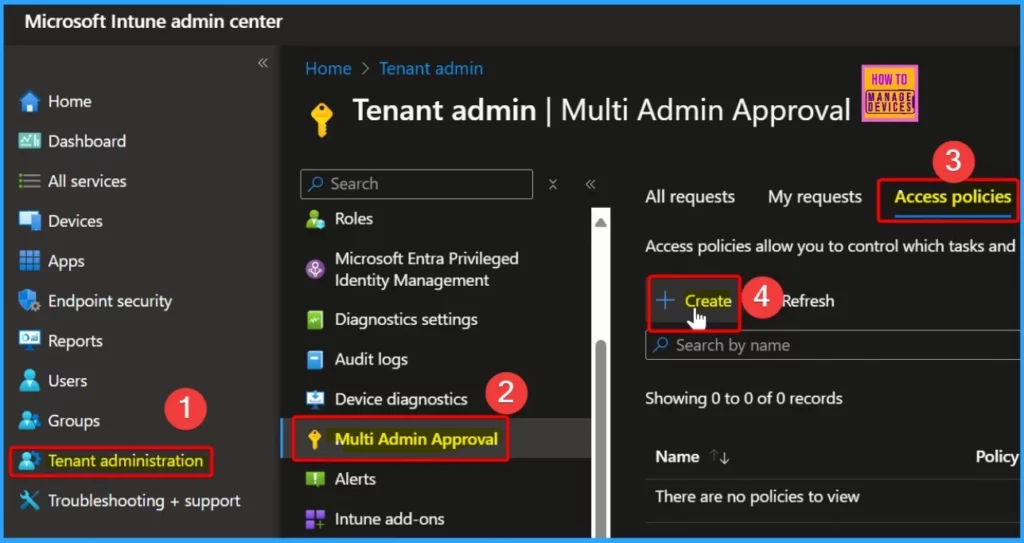1024x543 pixels.
Task: Click the Diagnostics settings green icon
Action: coord(315,320)
